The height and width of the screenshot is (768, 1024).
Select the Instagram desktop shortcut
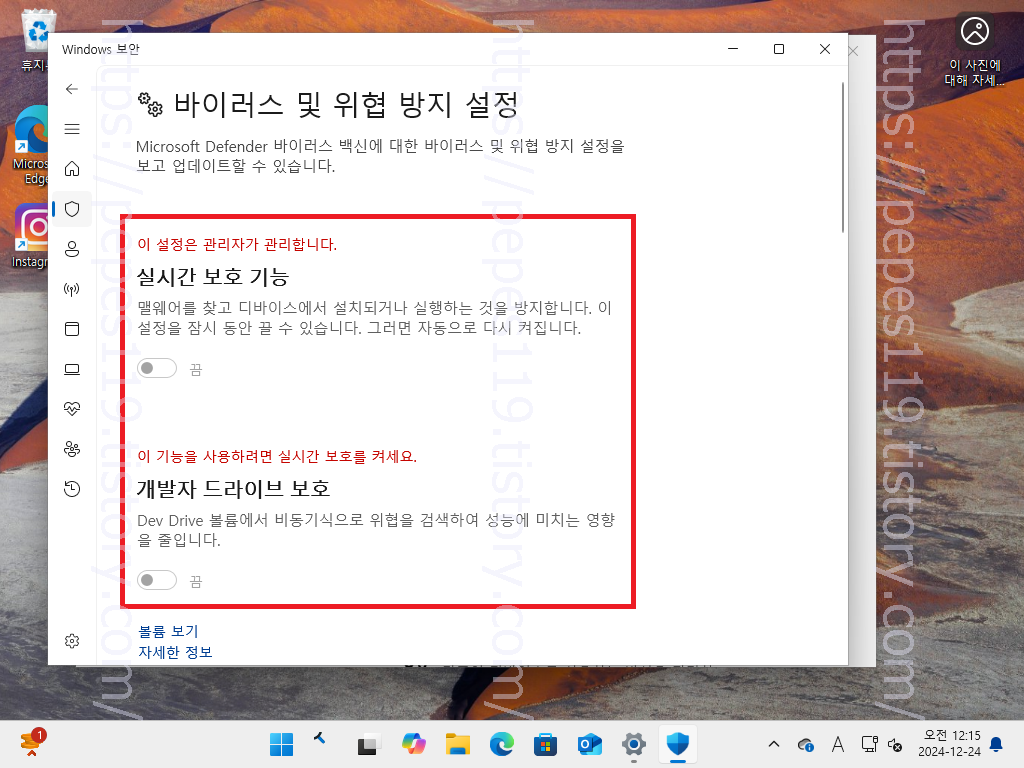29,236
